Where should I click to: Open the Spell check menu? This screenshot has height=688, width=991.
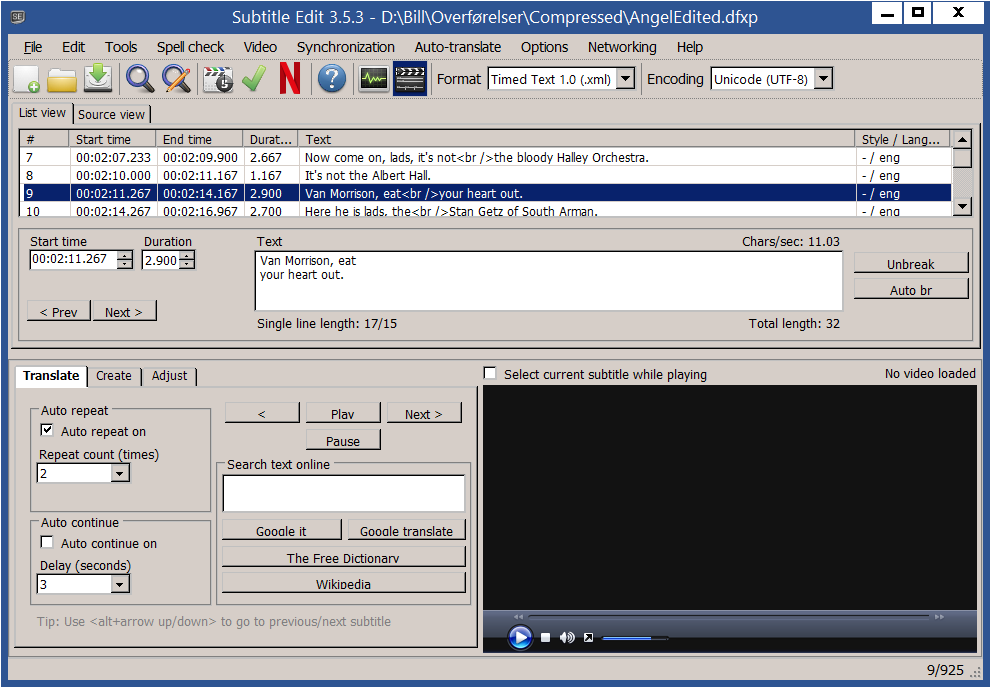(x=190, y=47)
